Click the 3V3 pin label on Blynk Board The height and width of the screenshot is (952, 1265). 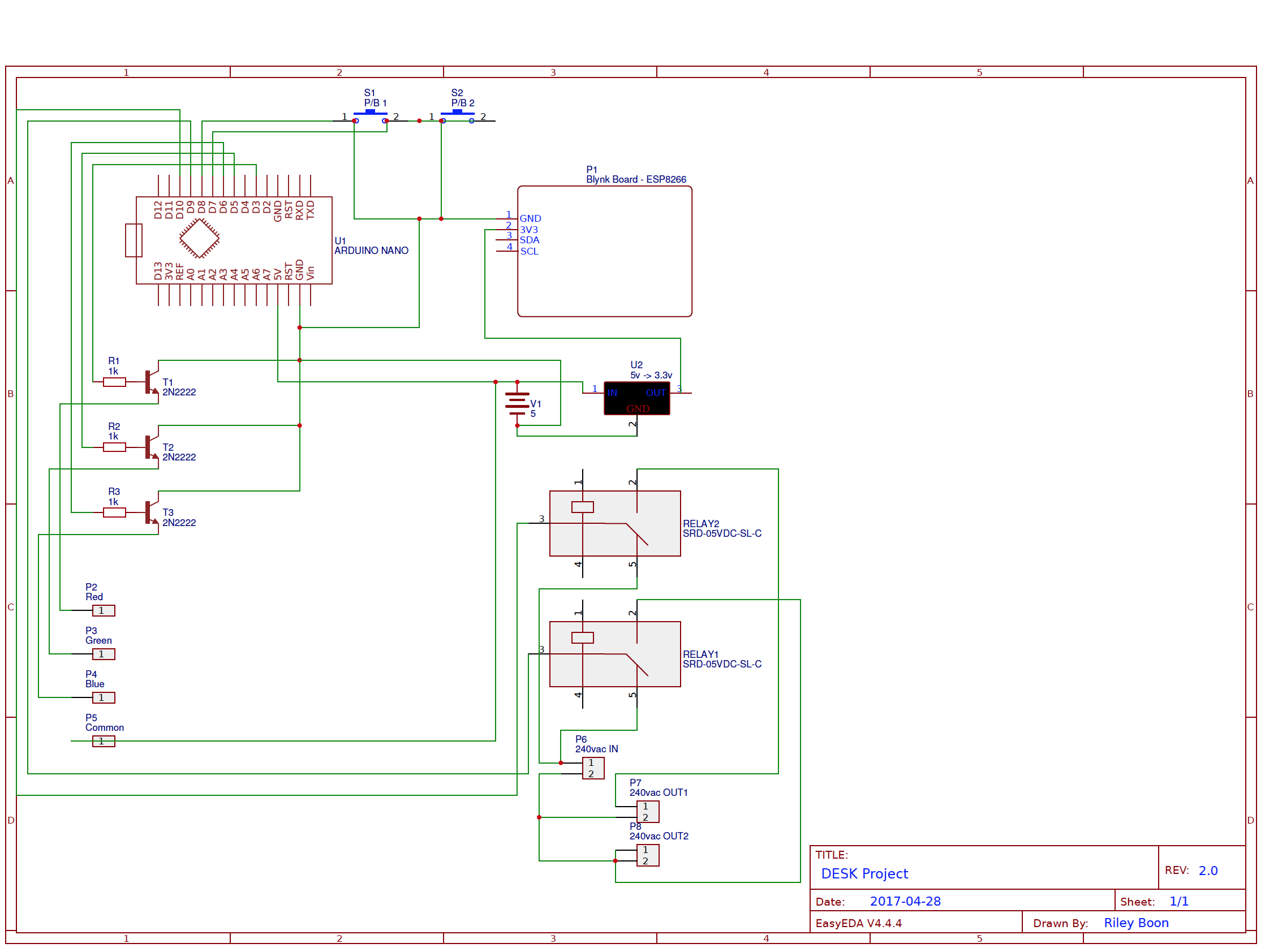[x=529, y=230]
